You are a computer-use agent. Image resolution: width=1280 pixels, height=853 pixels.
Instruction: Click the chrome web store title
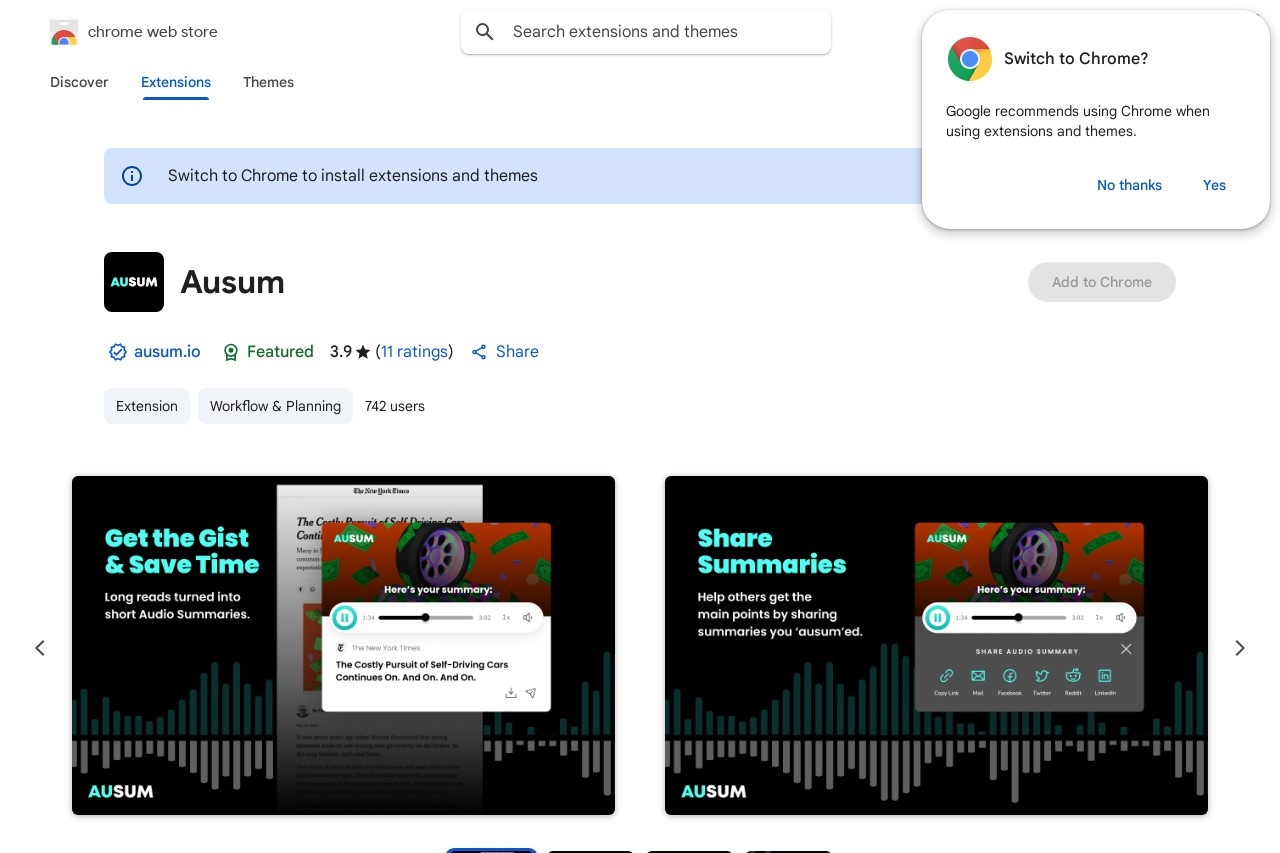coord(153,32)
